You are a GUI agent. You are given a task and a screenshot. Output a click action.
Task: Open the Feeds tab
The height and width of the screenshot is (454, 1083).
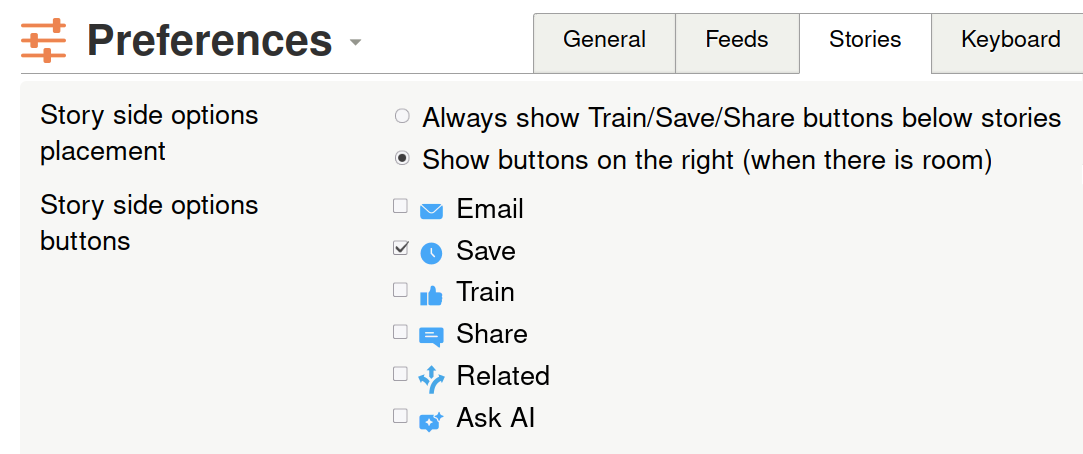click(737, 40)
